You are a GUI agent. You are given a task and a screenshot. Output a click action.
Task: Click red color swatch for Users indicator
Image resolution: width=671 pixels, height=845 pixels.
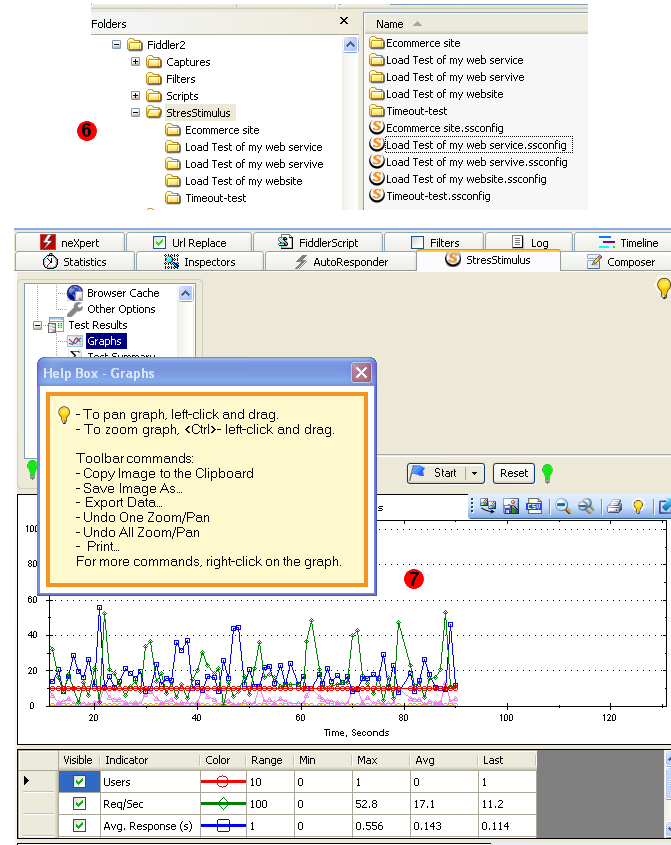pos(223,781)
